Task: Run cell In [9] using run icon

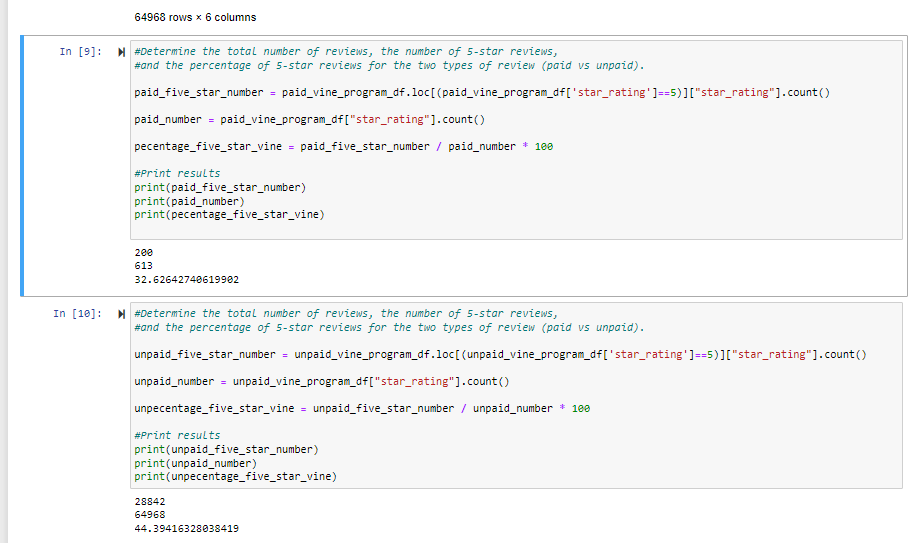Action: pos(121,52)
